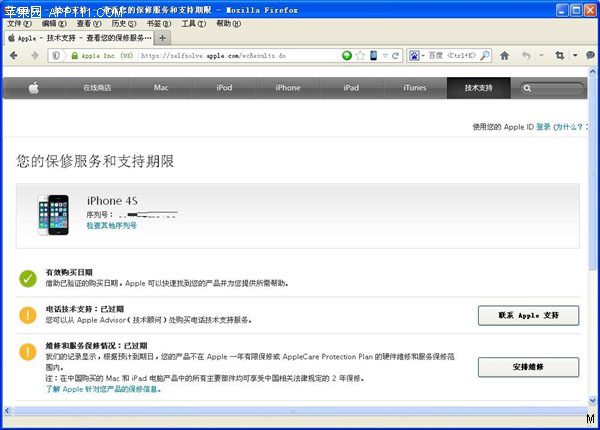
Task: Click the search magnifier in the Baidu box
Action: point(485,55)
